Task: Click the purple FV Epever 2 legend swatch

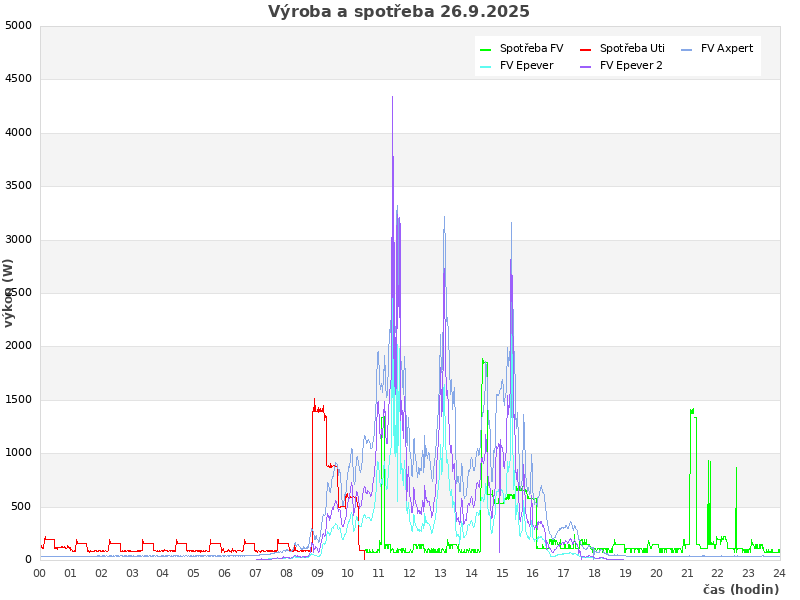Action: tap(586, 66)
